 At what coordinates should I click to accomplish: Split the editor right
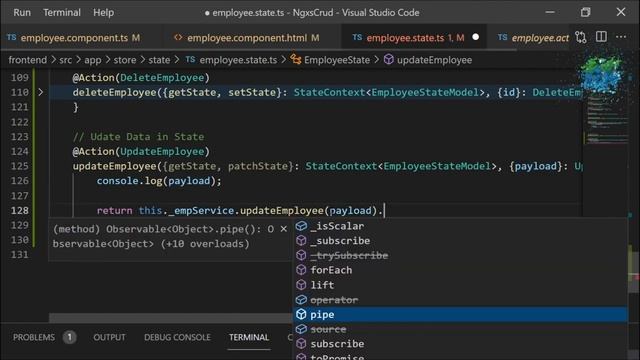(x=601, y=37)
